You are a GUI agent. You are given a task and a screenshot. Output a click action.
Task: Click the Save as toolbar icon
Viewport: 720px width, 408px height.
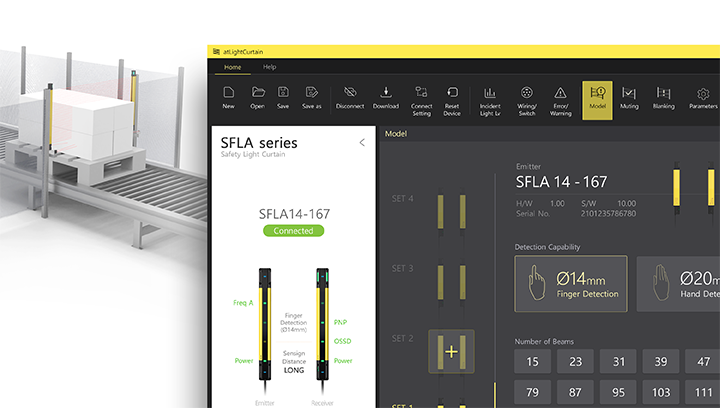point(312,96)
